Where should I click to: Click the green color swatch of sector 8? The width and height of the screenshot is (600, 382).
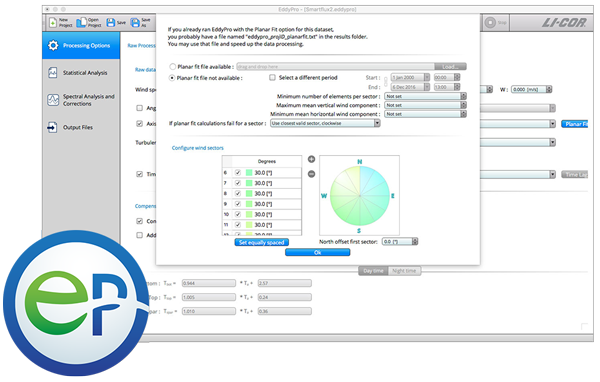coord(249,194)
